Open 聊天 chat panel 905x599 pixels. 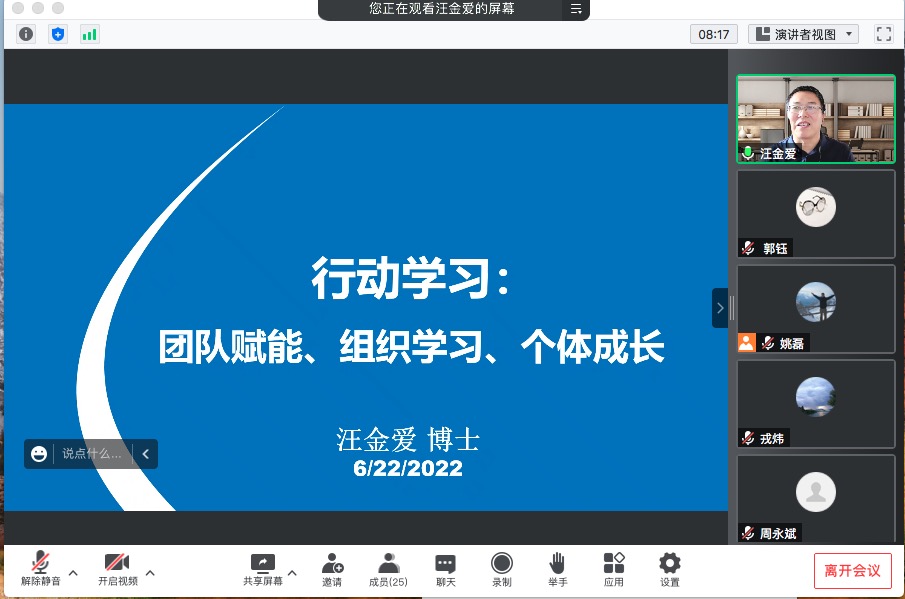point(445,570)
